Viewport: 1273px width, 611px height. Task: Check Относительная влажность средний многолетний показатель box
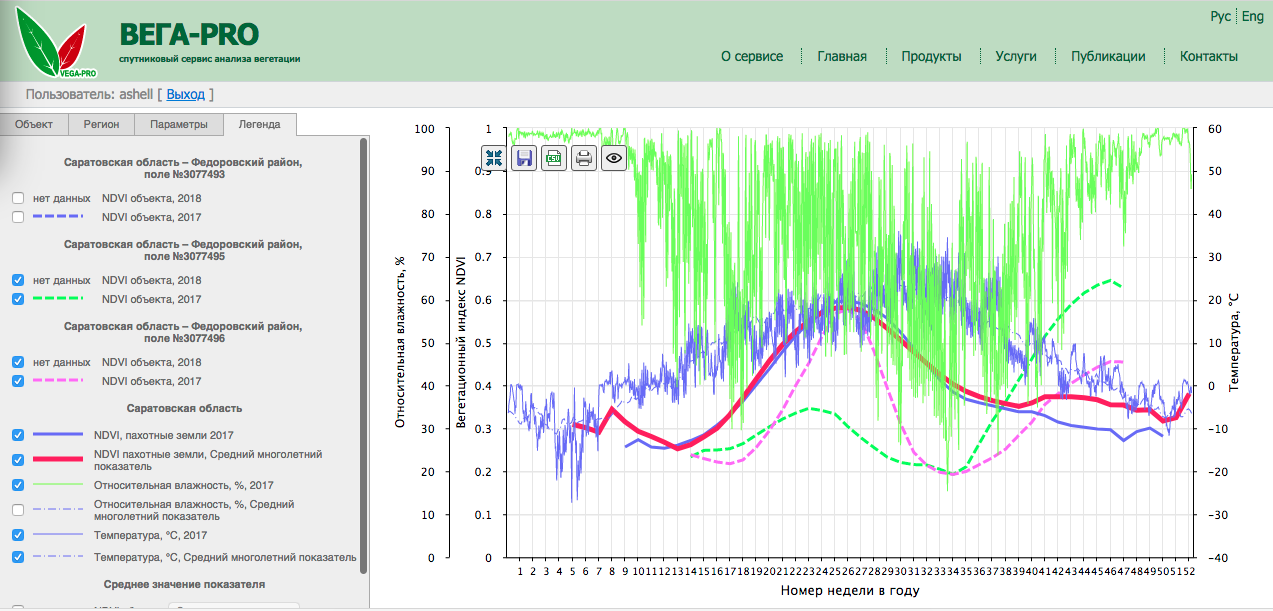(18, 510)
